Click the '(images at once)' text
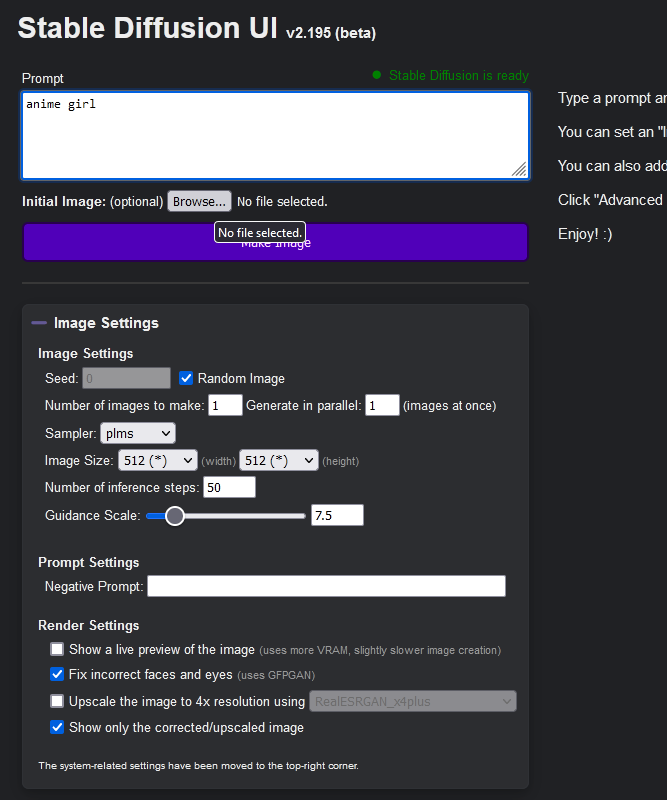 (450, 406)
